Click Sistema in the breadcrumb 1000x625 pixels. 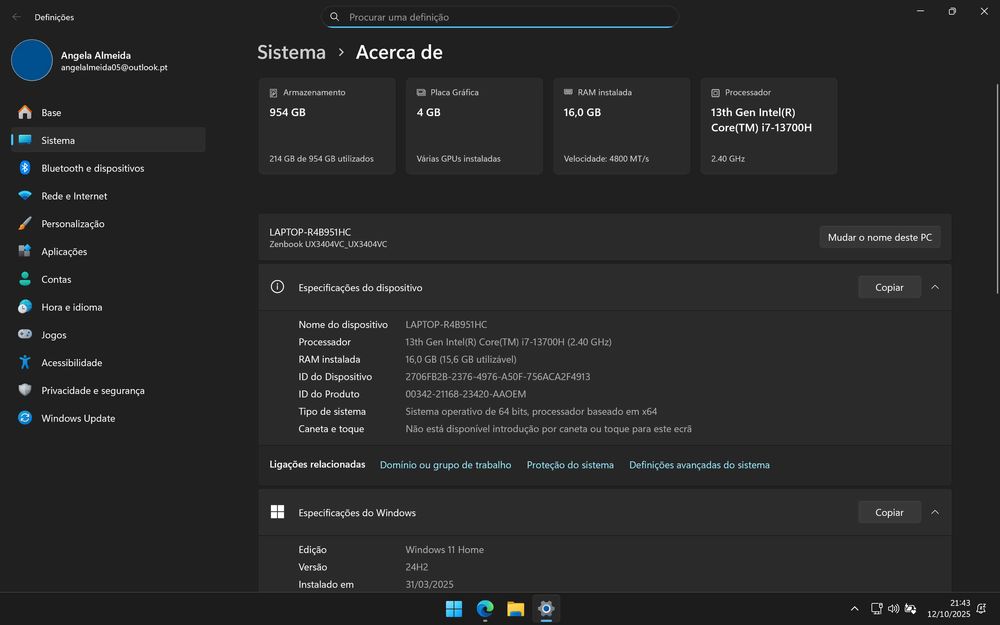coord(291,52)
